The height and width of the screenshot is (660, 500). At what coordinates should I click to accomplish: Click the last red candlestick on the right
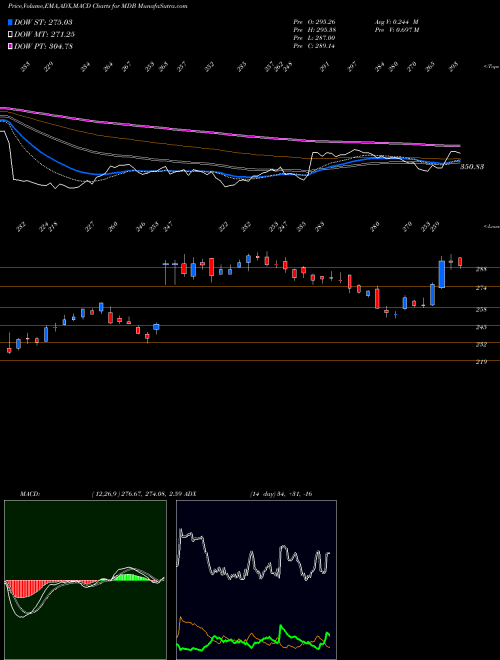[x=460, y=262]
